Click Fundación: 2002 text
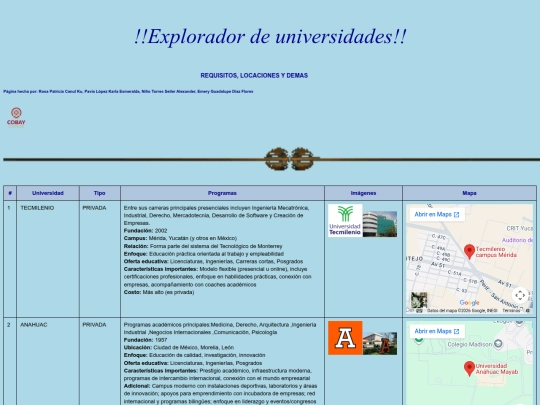This screenshot has height=405, width=540. point(145,231)
